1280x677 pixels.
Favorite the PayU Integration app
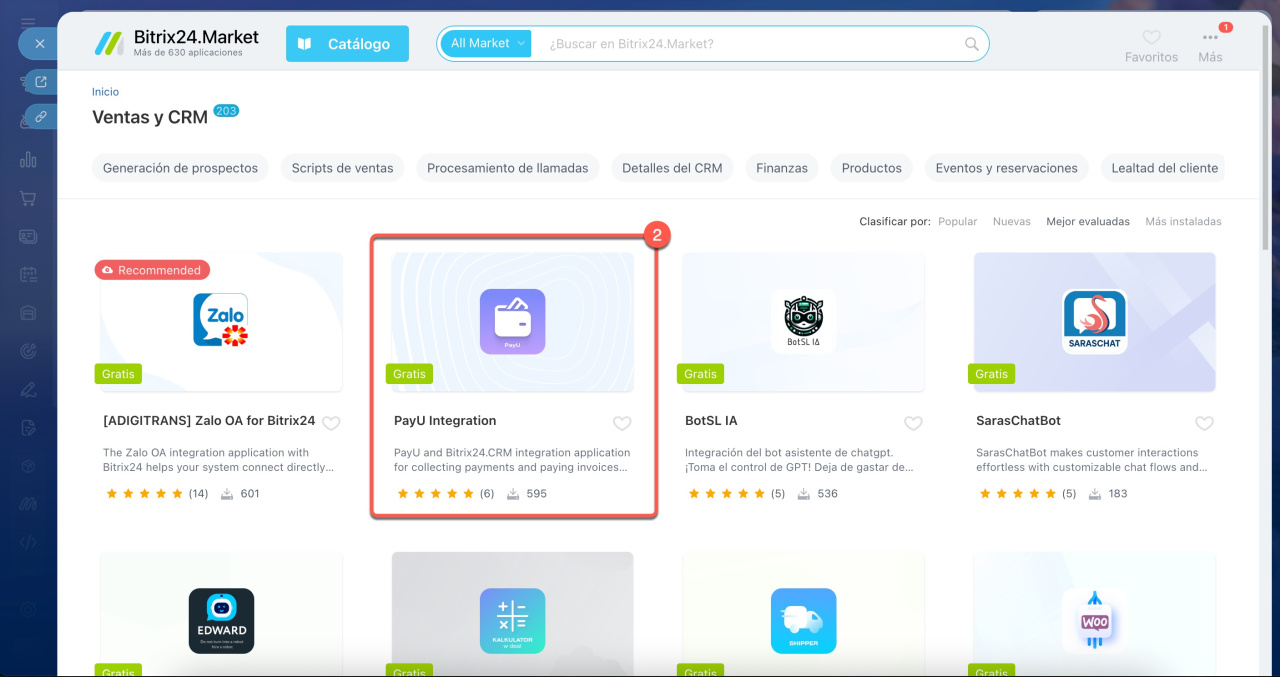pyautogui.click(x=622, y=423)
